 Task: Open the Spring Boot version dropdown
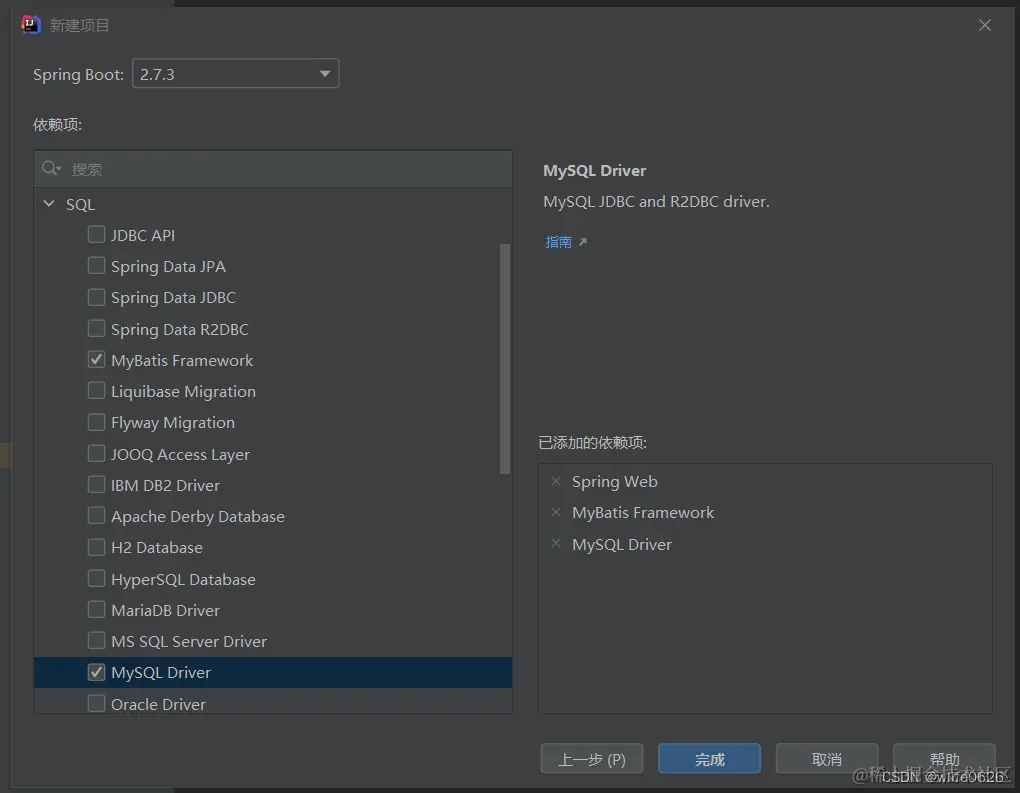235,74
